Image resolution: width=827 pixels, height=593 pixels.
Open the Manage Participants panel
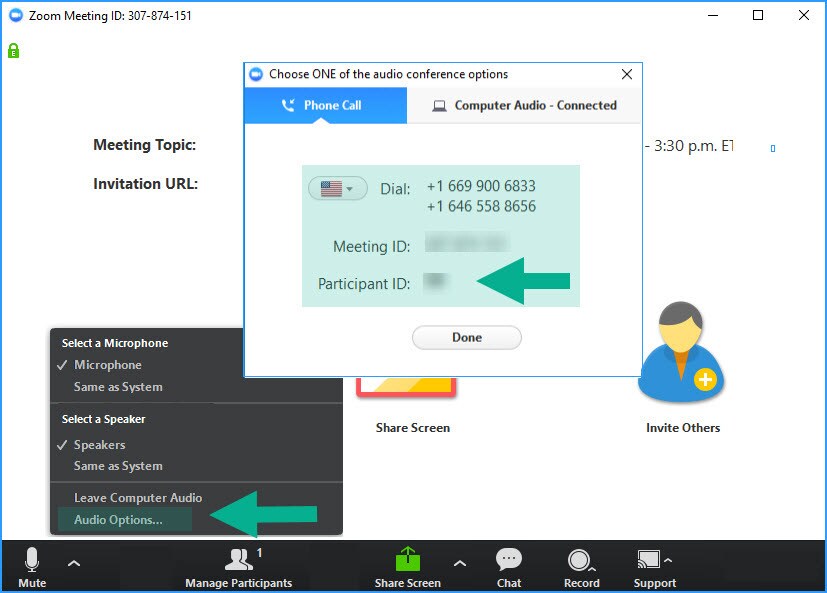click(x=238, y=568)
